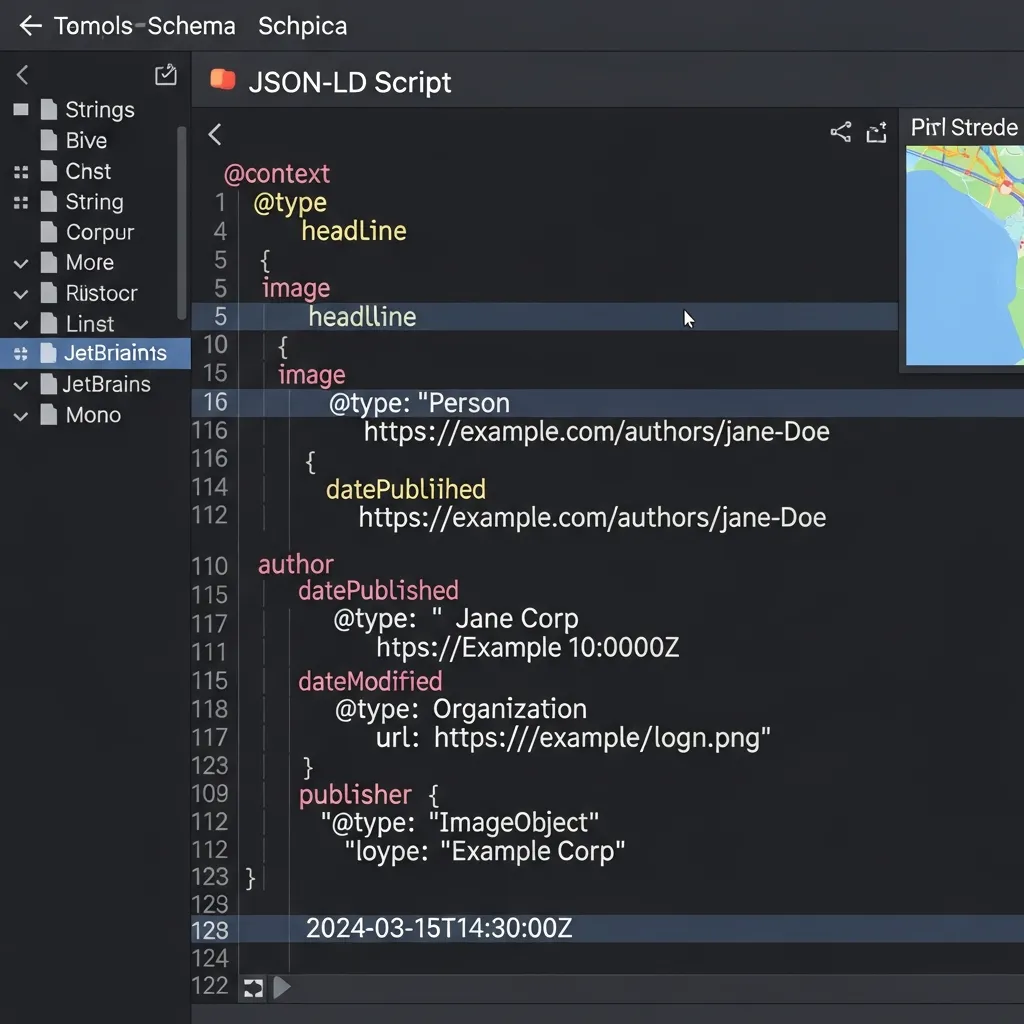Screen dimensions: 1024x1024
Task: Open the jane-Doe author URL on line 116
Action: point(596,432)
